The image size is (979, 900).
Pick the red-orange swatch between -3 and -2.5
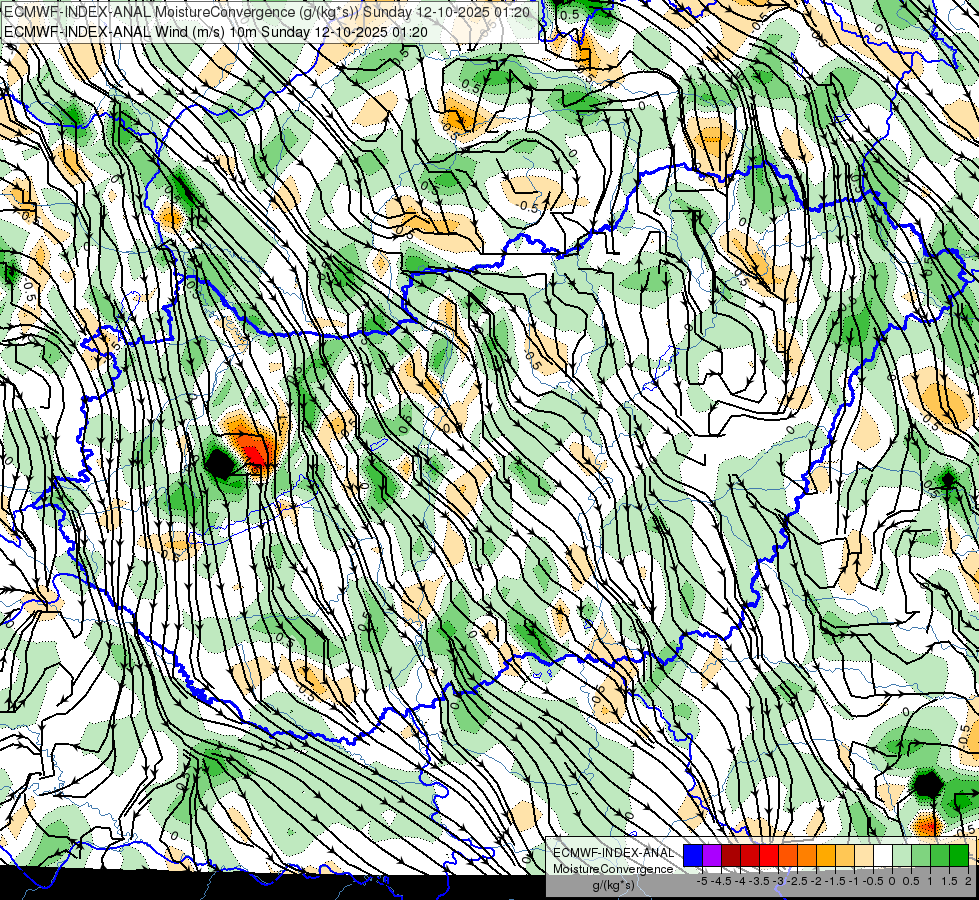788,856
